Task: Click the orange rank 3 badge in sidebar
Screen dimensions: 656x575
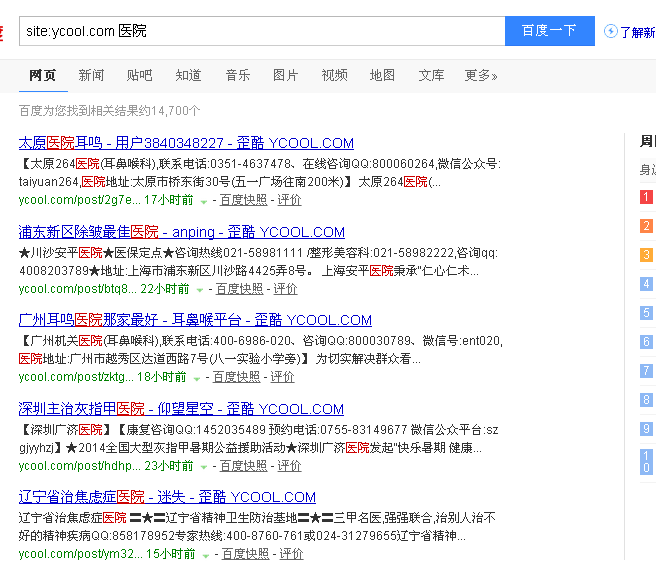Action: point(646,255)
